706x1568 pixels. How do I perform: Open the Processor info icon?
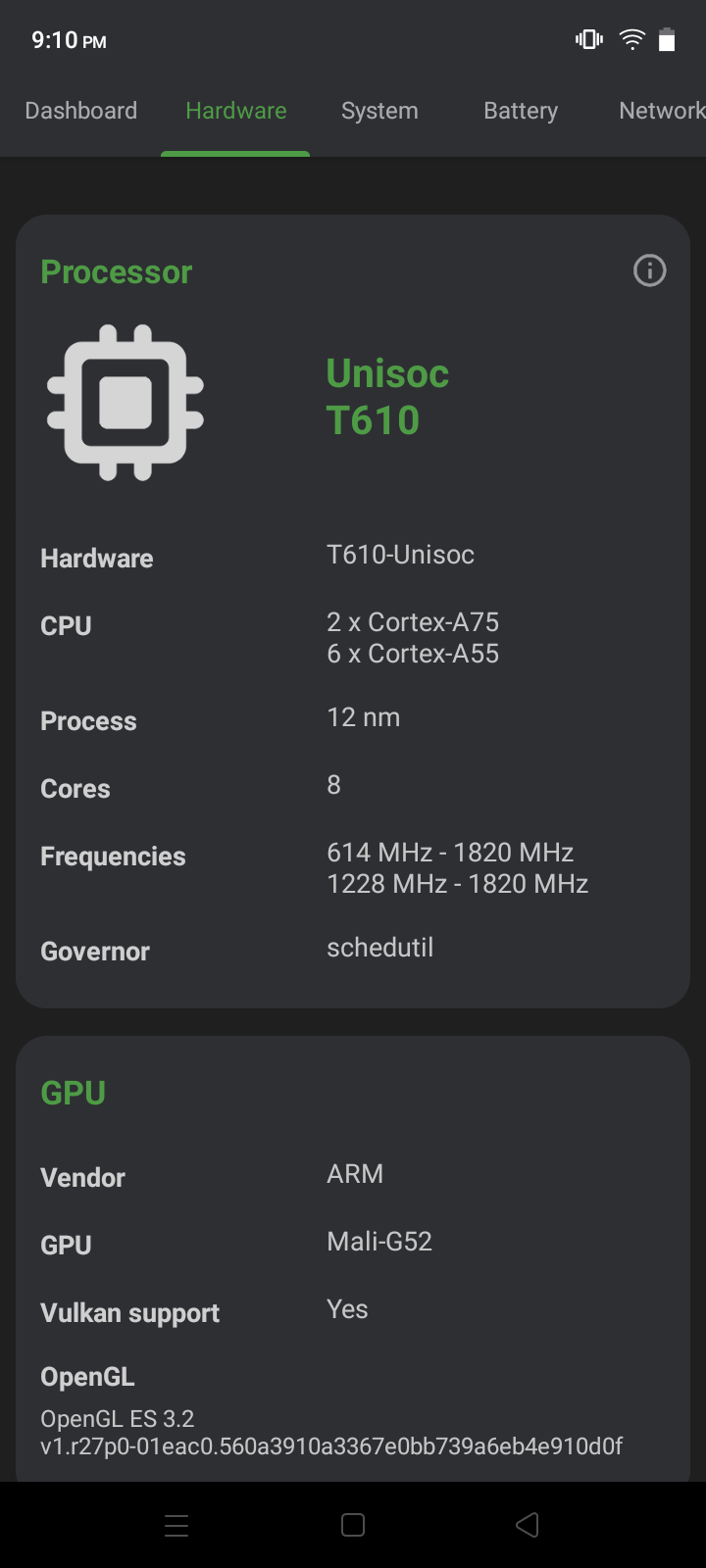(x=649, y=270)
